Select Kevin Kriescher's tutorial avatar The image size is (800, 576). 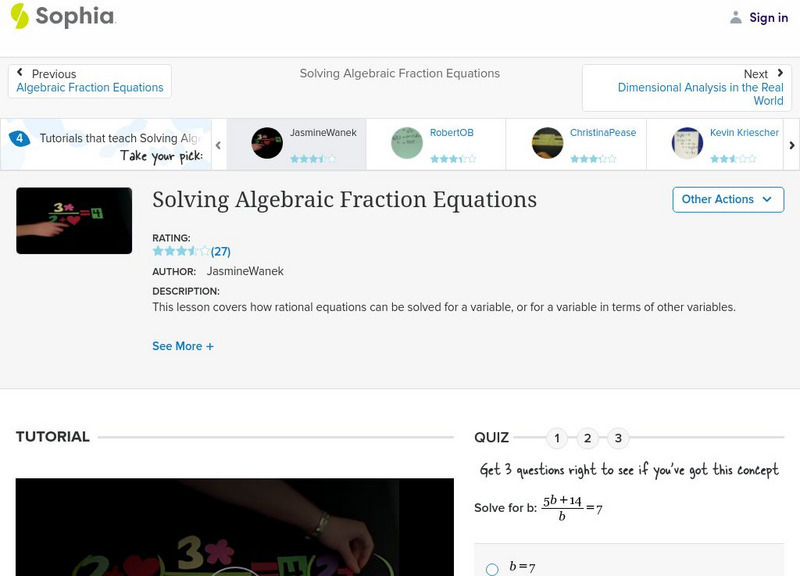687,143
